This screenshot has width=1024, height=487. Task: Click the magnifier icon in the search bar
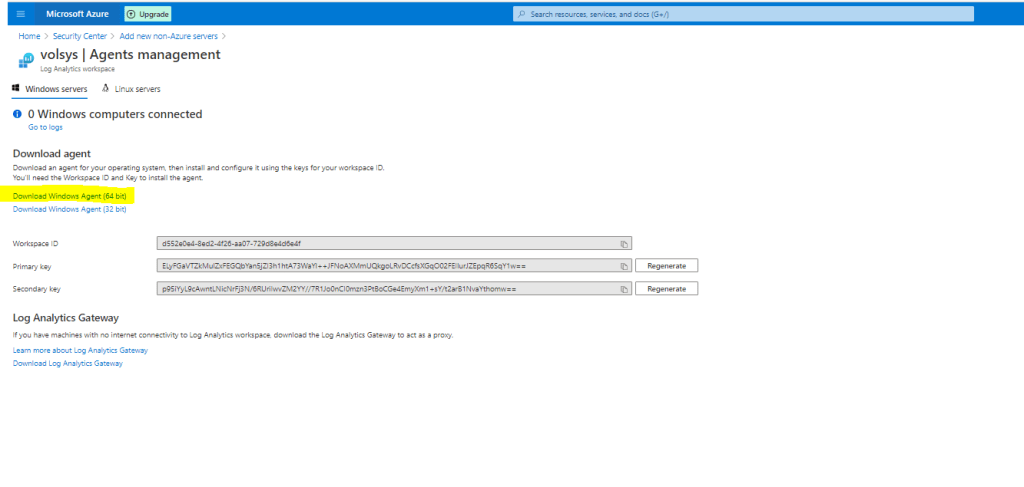pyautogui.click(x=522, y=14)
